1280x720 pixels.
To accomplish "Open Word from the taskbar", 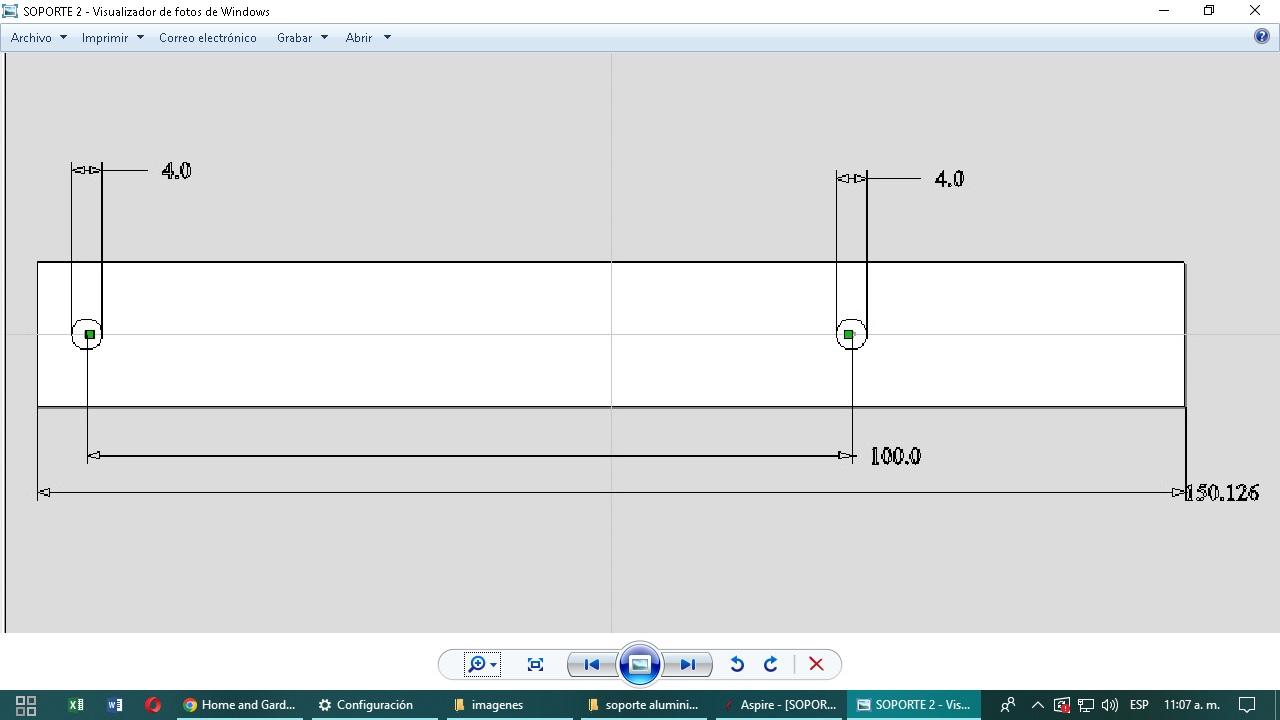I will (114, 705).
